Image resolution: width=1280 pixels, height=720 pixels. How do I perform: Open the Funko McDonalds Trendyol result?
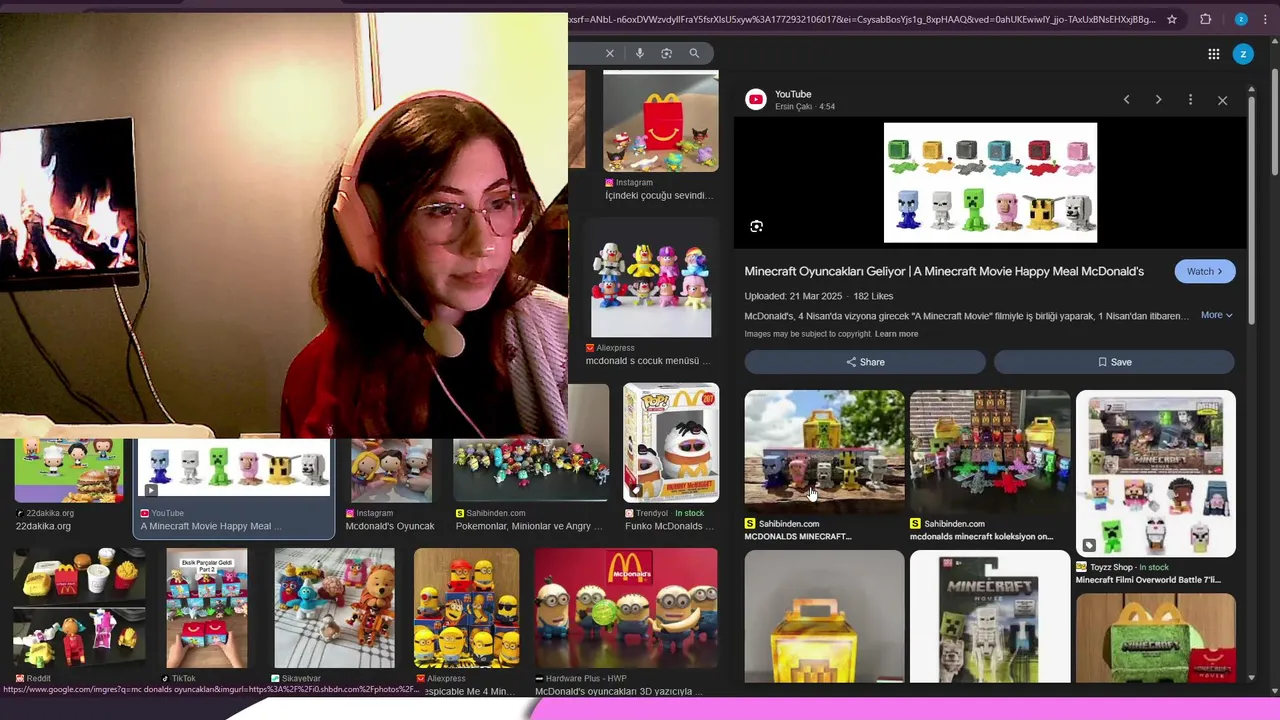(671, 442)
